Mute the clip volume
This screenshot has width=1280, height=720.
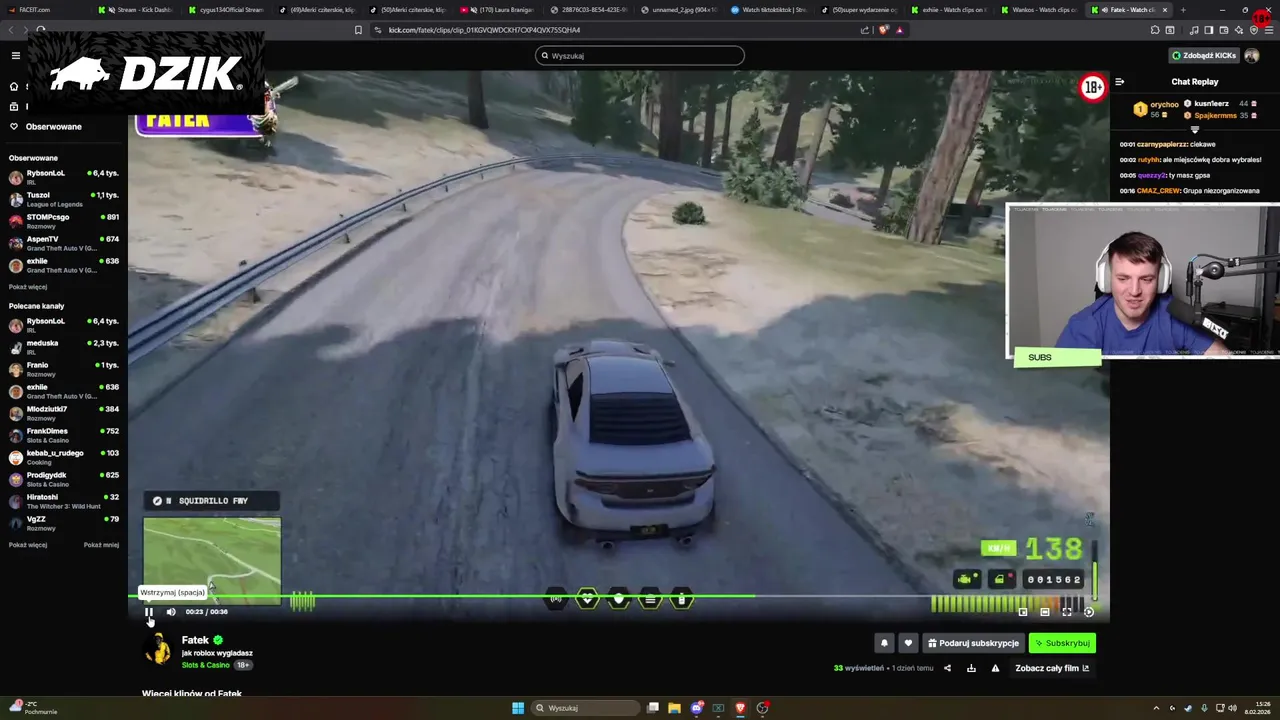(171, 612)
